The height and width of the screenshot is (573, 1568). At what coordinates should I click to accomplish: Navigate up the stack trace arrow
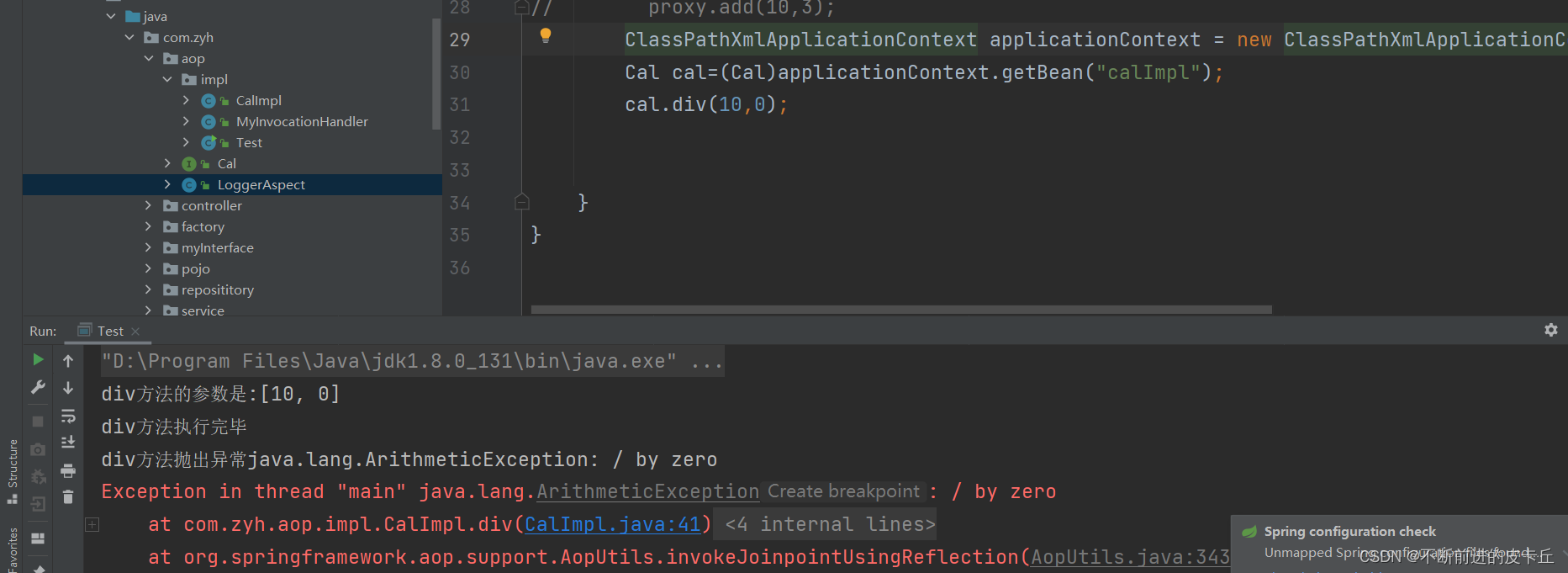tap(68, 361)
